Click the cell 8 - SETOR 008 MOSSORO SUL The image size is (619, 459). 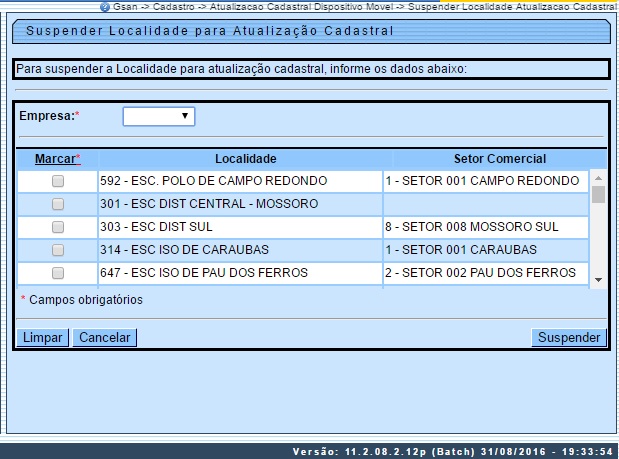pyautogui.click(x=486, y=227)
